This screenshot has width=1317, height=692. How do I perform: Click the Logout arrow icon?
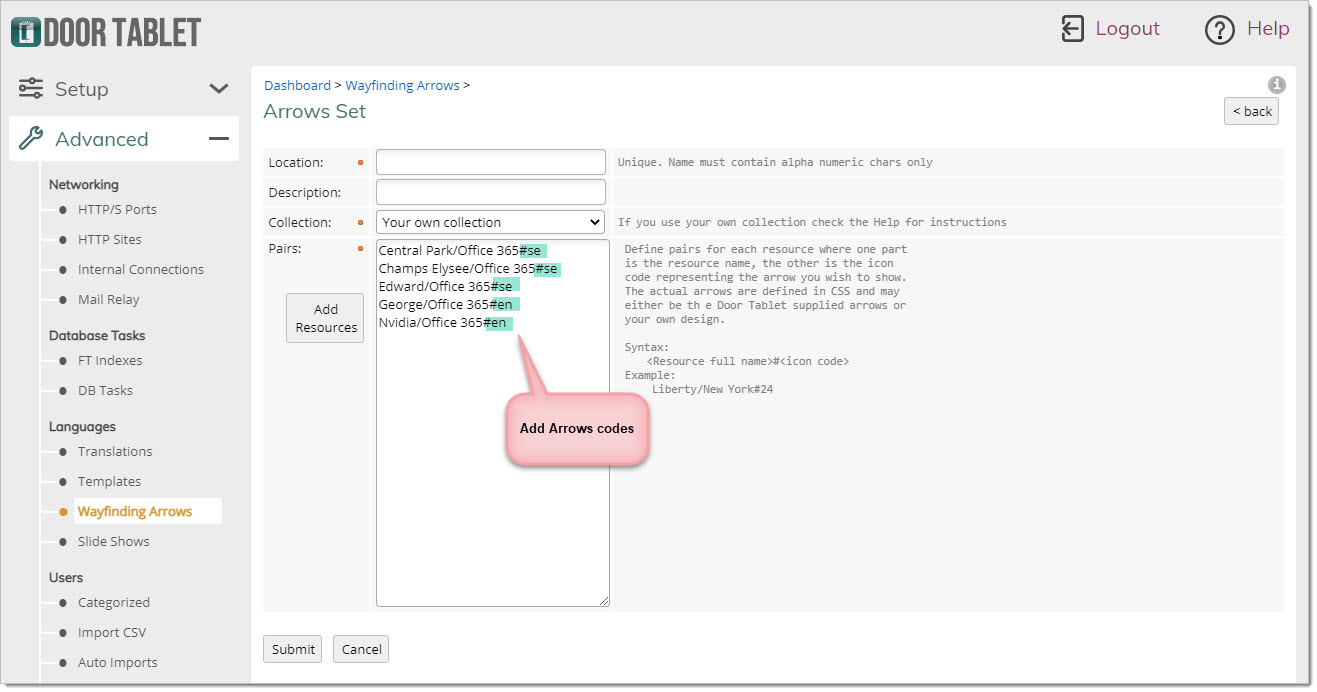(x=1072, y=29)
